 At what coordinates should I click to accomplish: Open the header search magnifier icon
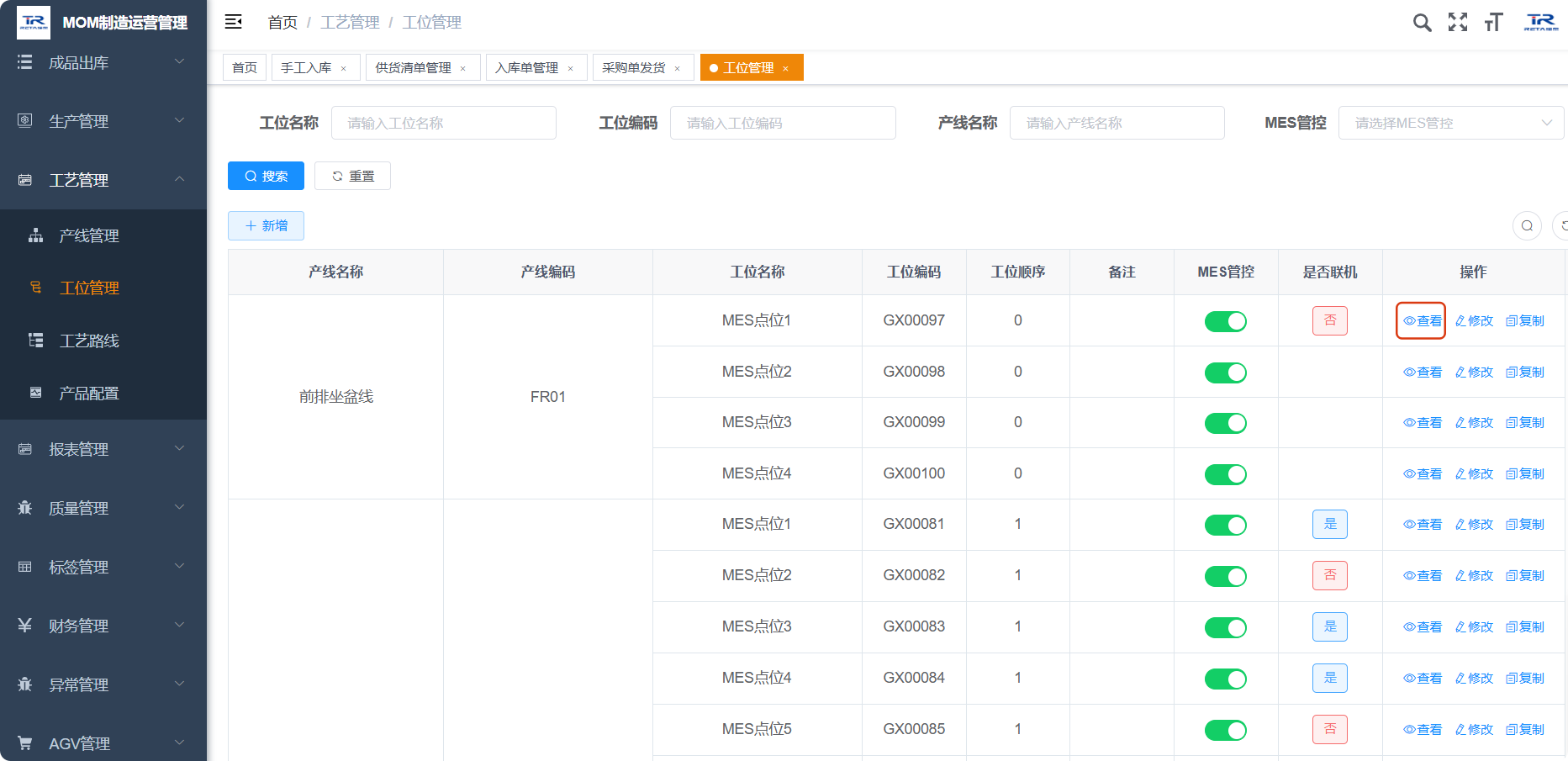pyautogui.click(x=1422, y=23)
